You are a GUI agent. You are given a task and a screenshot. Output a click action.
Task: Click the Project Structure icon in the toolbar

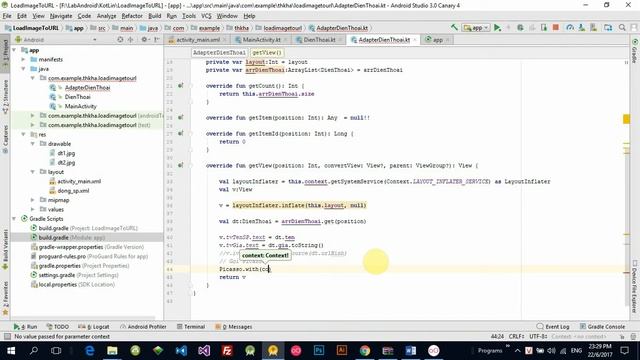608,27
